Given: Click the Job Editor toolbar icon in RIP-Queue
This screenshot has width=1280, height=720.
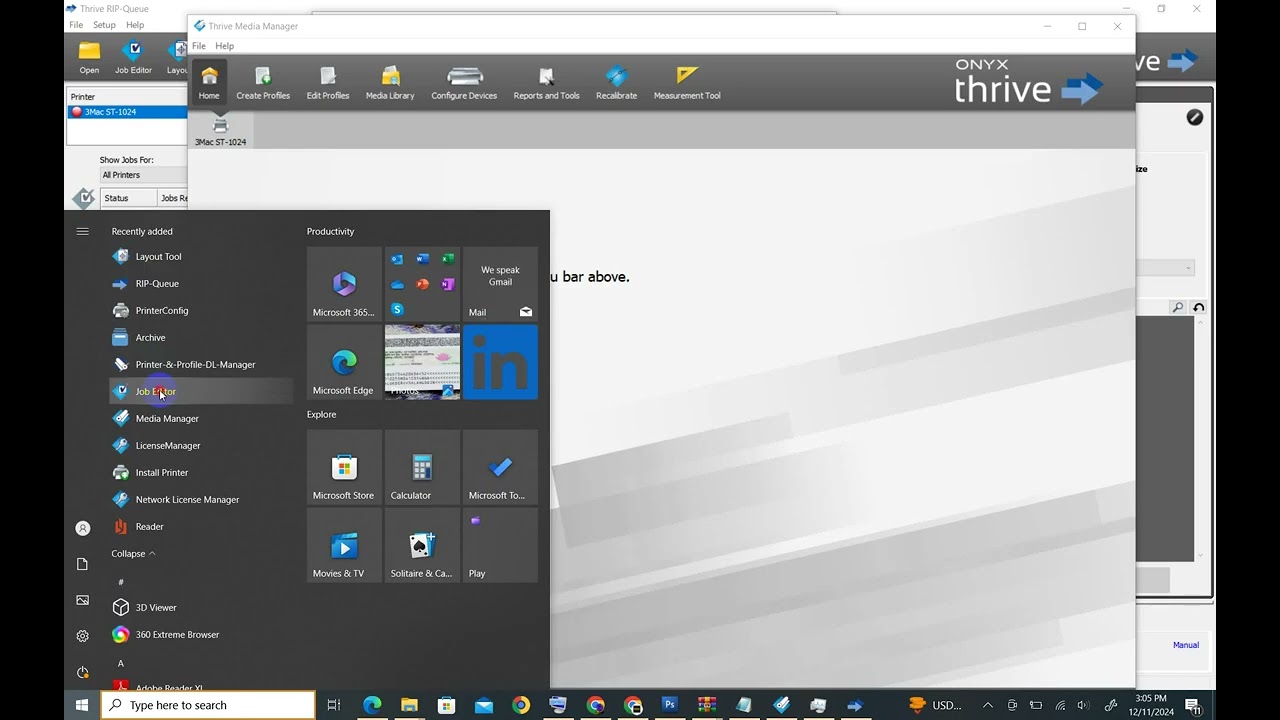Looking at the screenshot, I should 133,58.
